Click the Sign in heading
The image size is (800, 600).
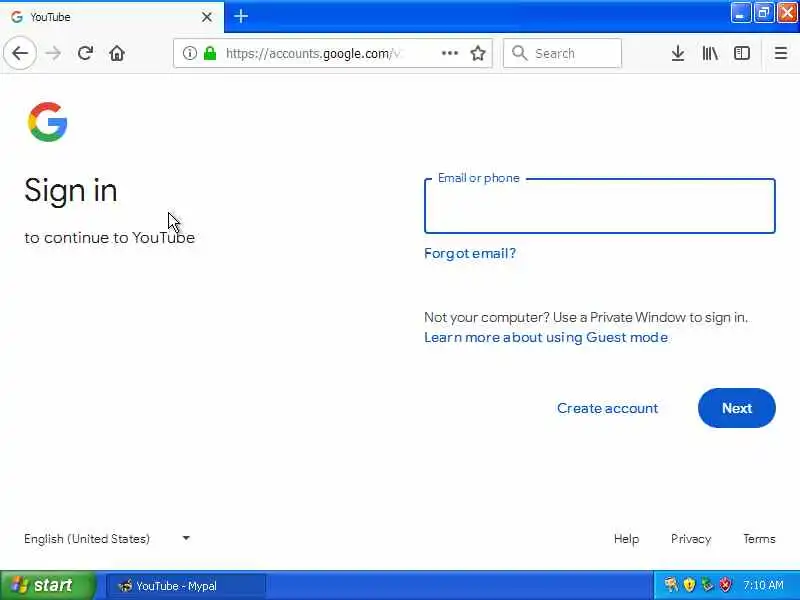(71, 191)
